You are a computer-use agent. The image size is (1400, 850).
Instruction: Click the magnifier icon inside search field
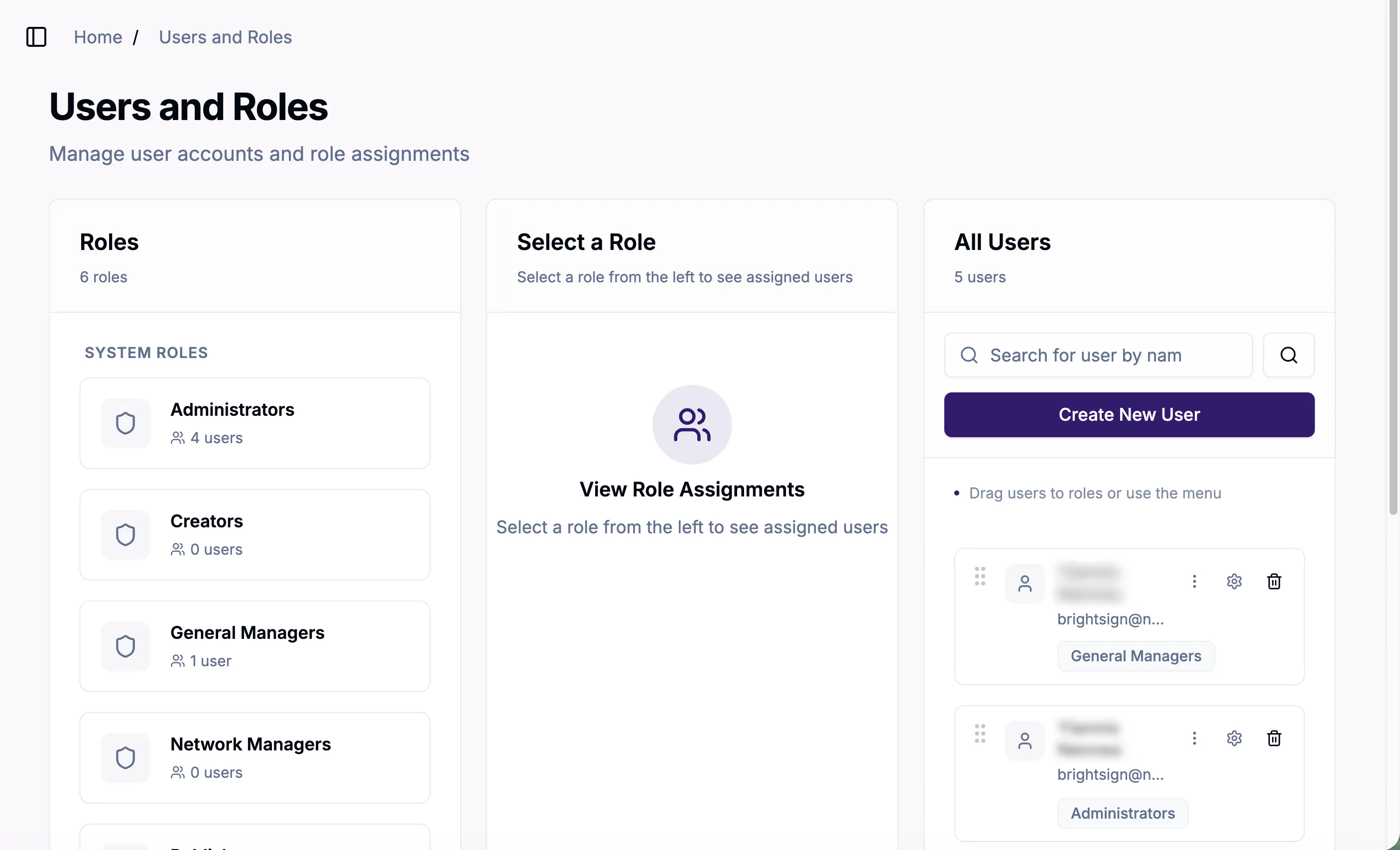pyautogui.click(x=969, y=355)
